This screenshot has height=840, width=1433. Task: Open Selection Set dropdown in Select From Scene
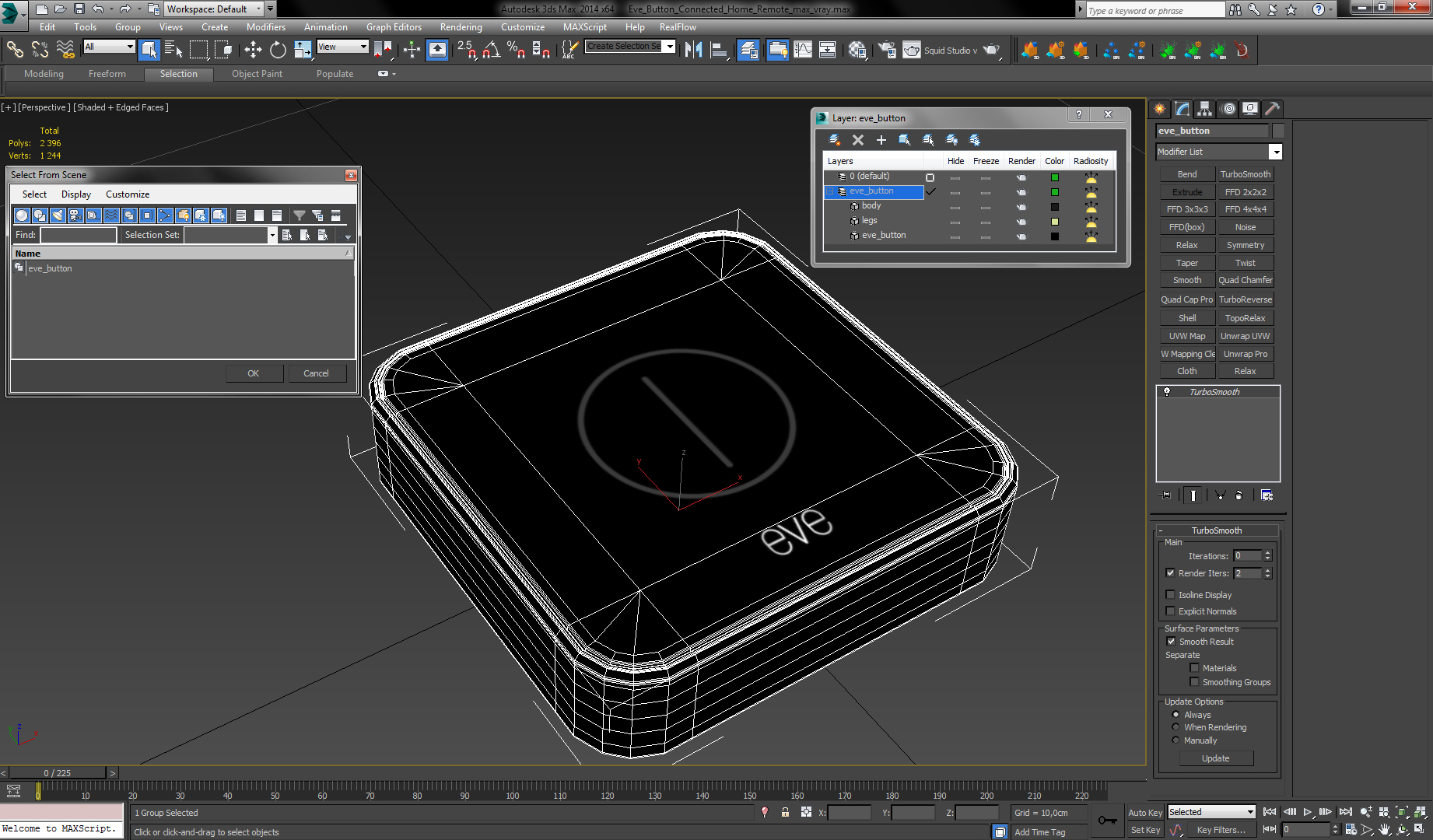tap(272, 235)
